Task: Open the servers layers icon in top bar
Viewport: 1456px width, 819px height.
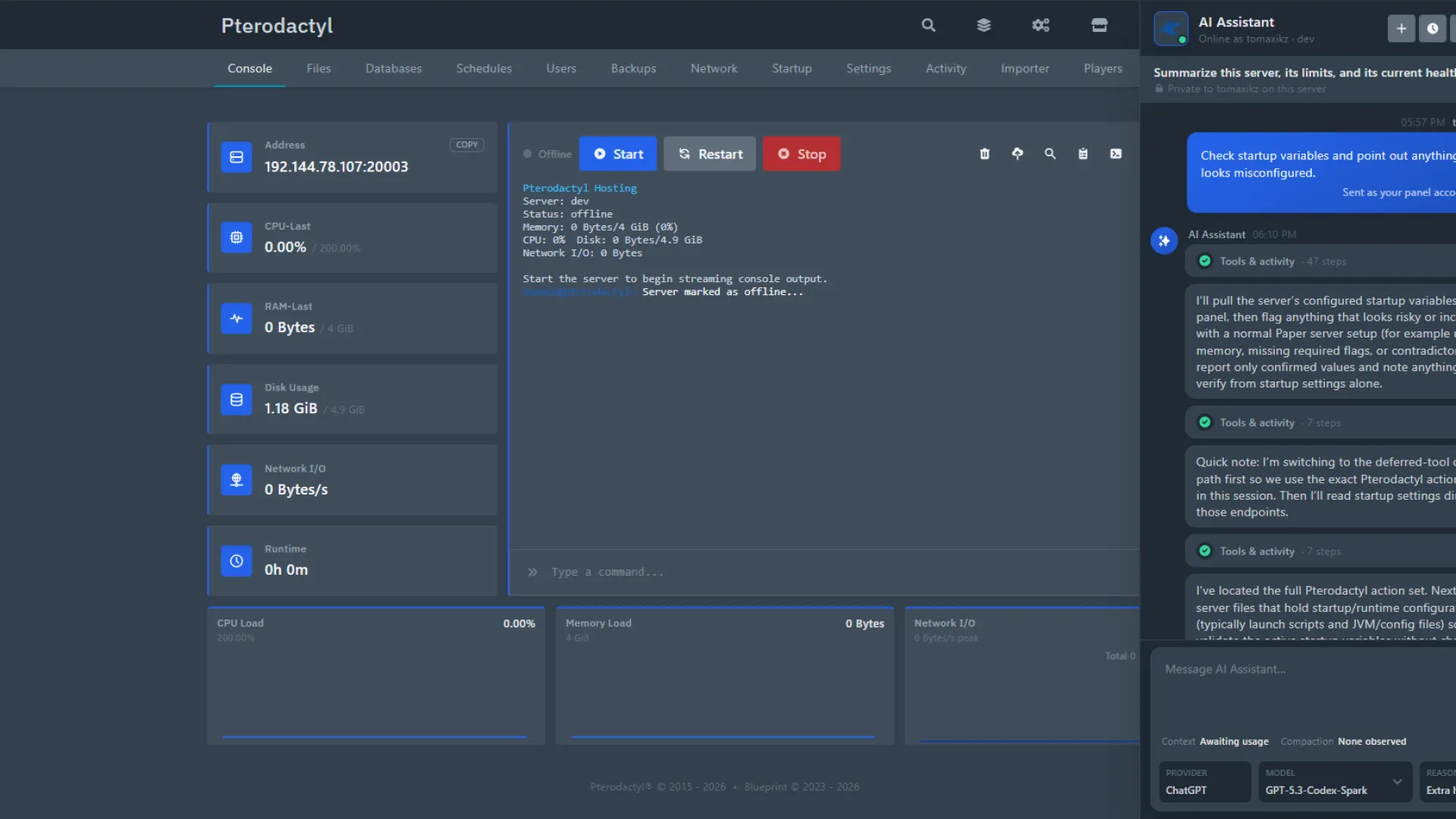Action: 984,25
